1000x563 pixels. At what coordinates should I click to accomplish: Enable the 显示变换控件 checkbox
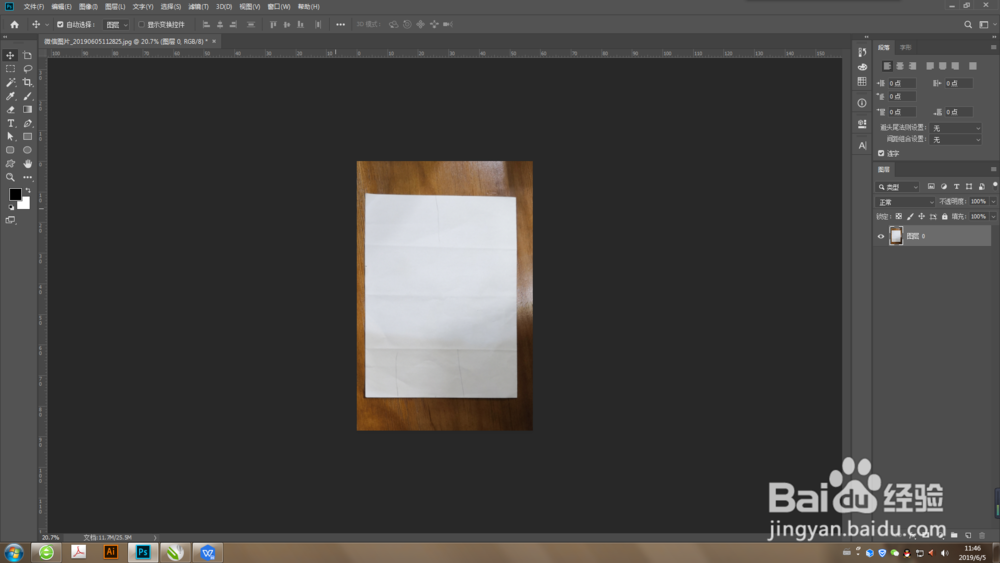(142, 25)
